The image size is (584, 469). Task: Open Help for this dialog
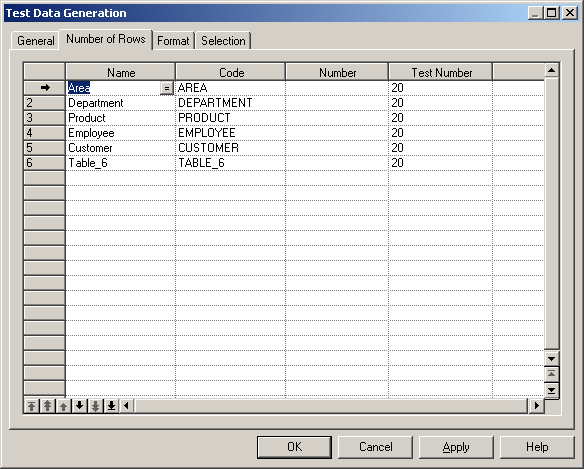click(x=537, y=447)
